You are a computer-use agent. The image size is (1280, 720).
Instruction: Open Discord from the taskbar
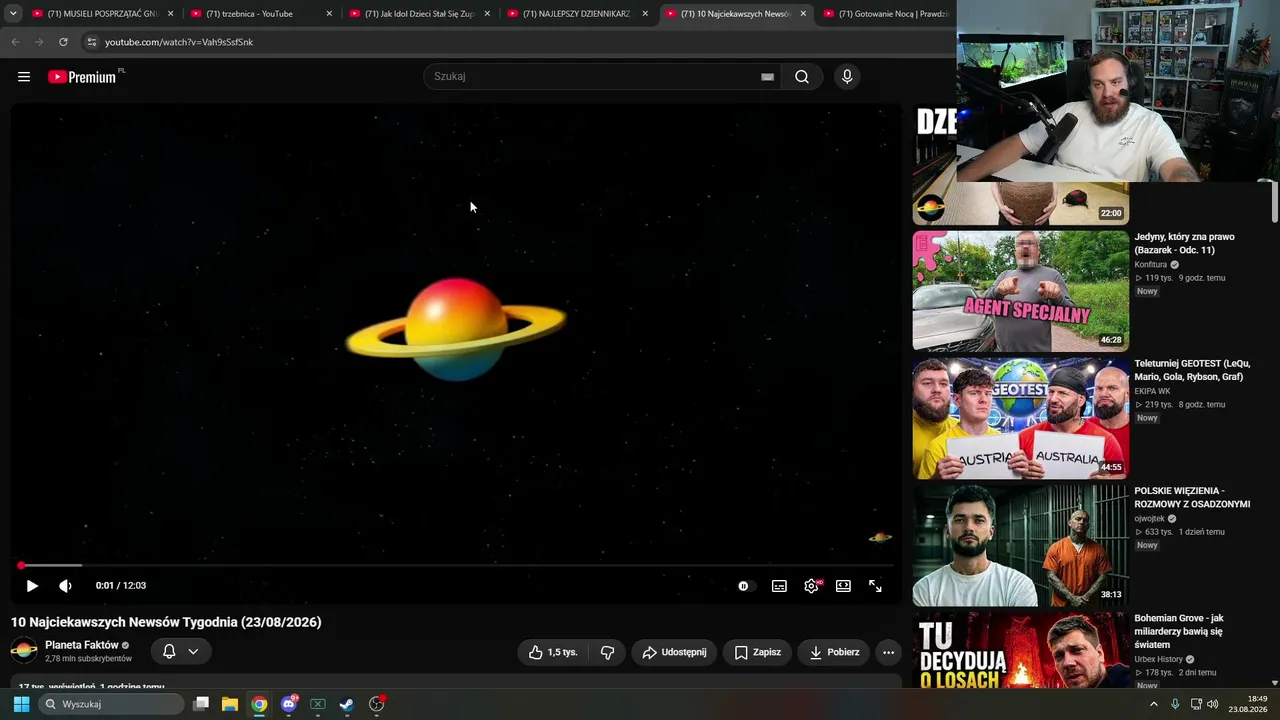(x=289, y=704)
